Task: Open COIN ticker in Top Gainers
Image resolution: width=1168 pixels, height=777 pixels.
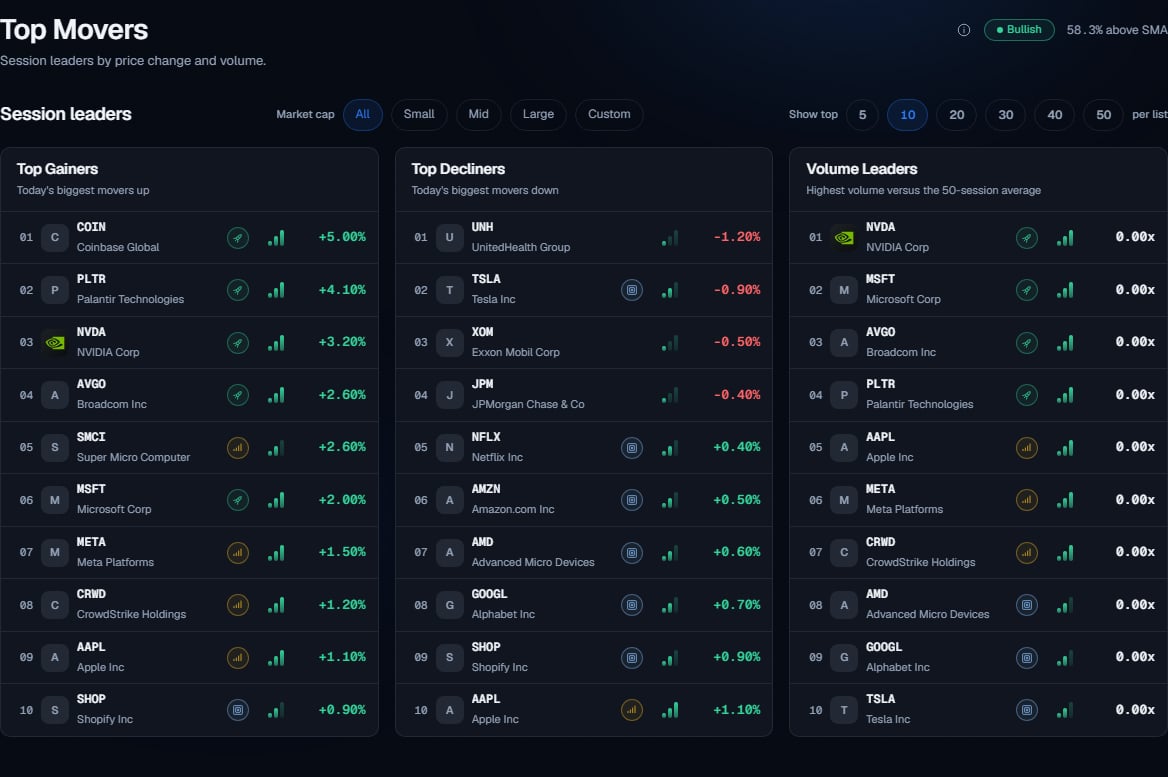Action: [91, 227]
